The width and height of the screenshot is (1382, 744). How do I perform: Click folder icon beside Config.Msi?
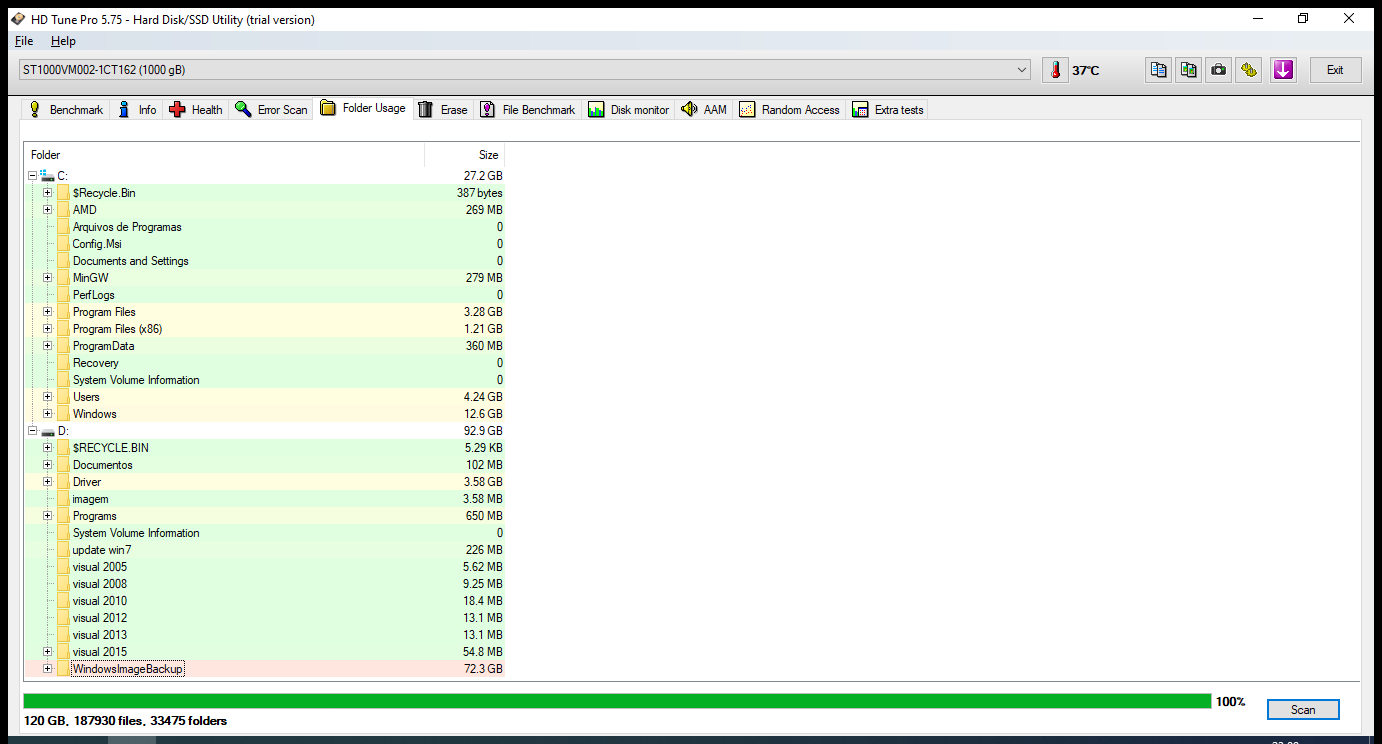click(63, 244)
